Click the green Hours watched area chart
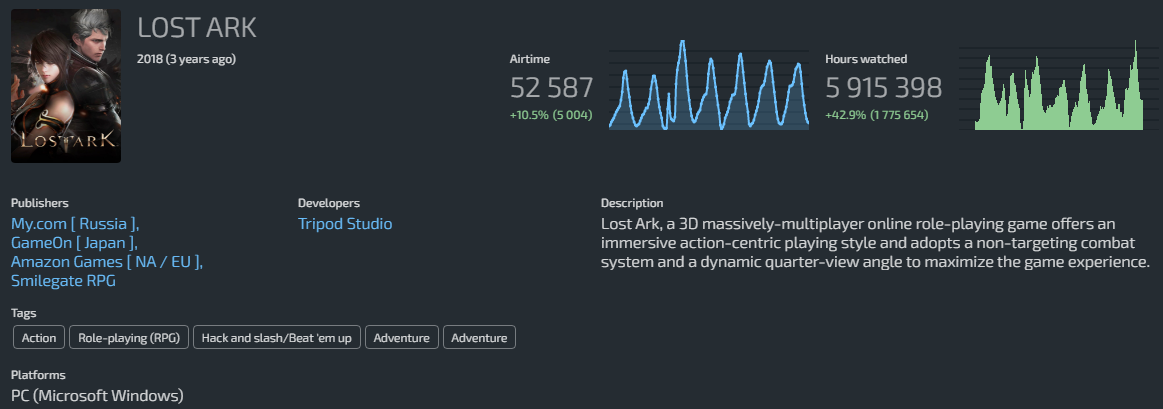This screenshot has width=1163, height=409. [1058, 85]
